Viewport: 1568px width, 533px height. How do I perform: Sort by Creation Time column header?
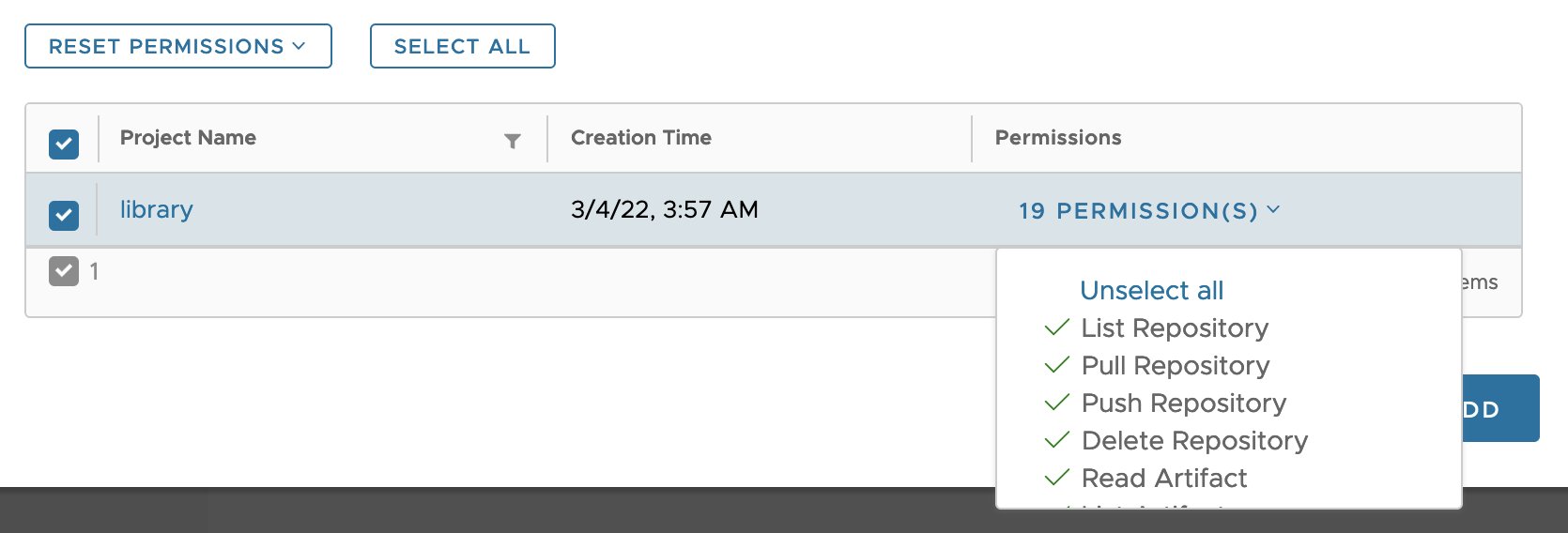tap(641, 138)
